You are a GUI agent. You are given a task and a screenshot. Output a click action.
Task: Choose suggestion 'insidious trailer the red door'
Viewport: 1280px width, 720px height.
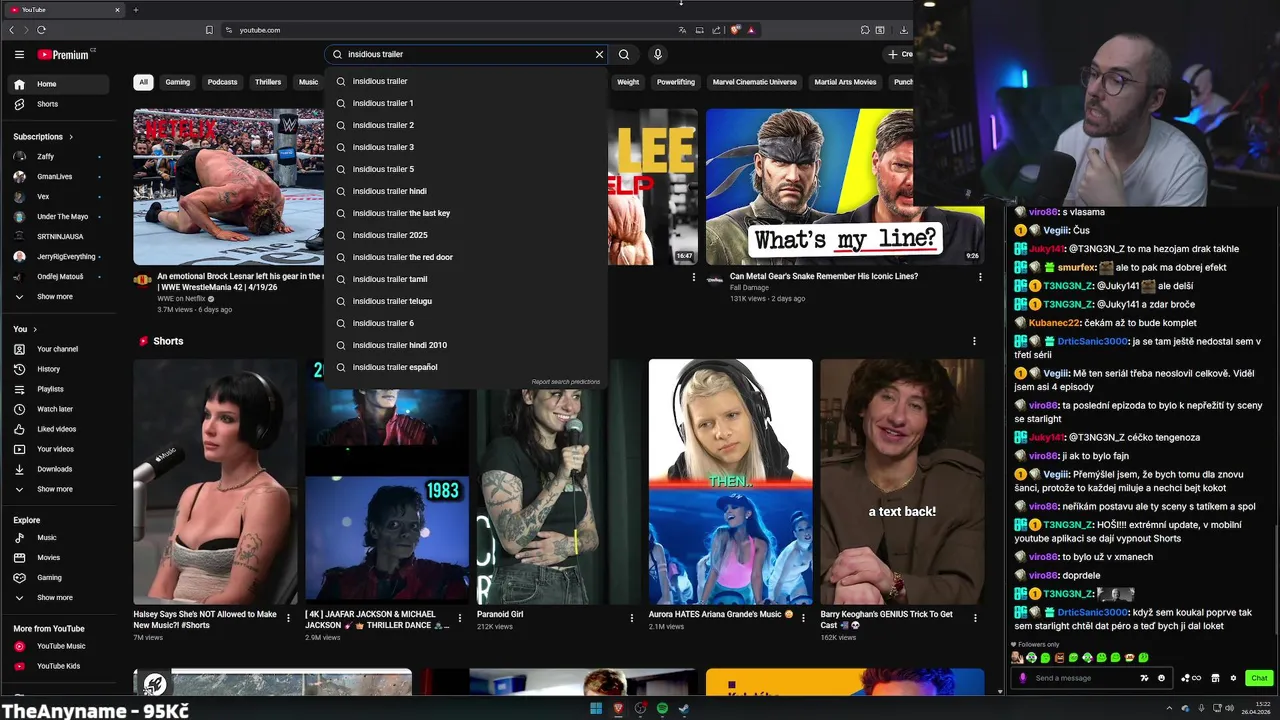466,257
